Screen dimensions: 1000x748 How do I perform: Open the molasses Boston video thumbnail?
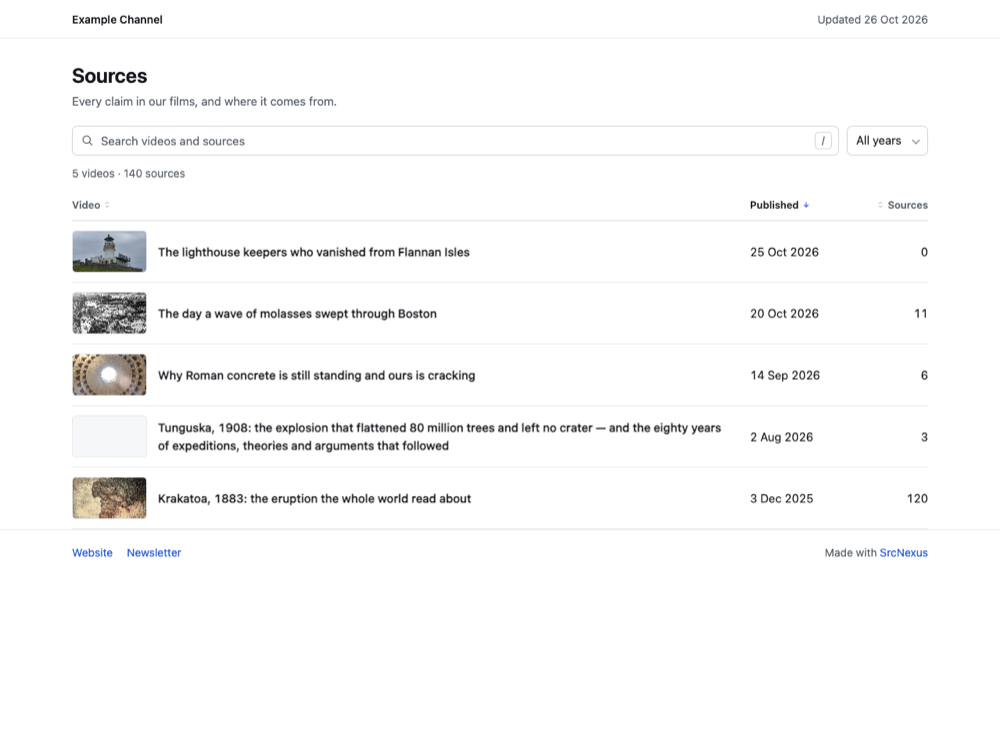coord(109,313)
